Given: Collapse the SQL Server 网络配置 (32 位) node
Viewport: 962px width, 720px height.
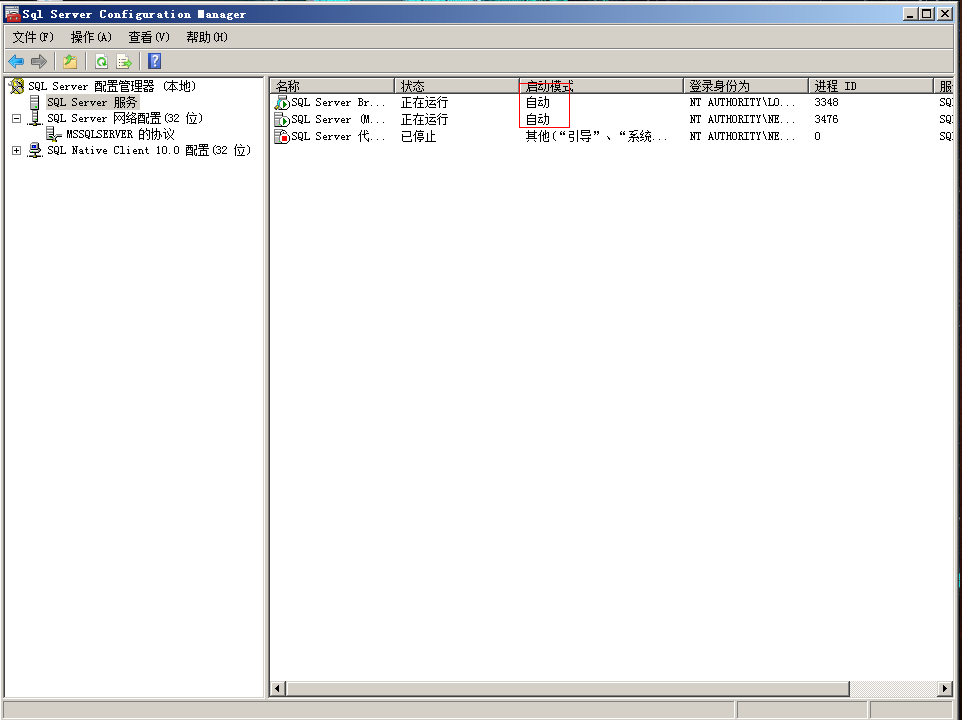Looking at the screenshot, I should [17, 118].
